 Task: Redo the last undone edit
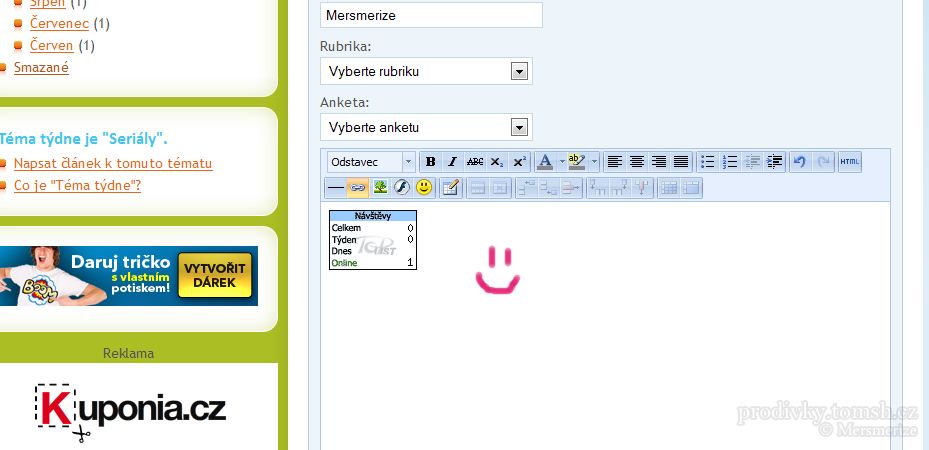pyautogui.click(x=823, y=162)
